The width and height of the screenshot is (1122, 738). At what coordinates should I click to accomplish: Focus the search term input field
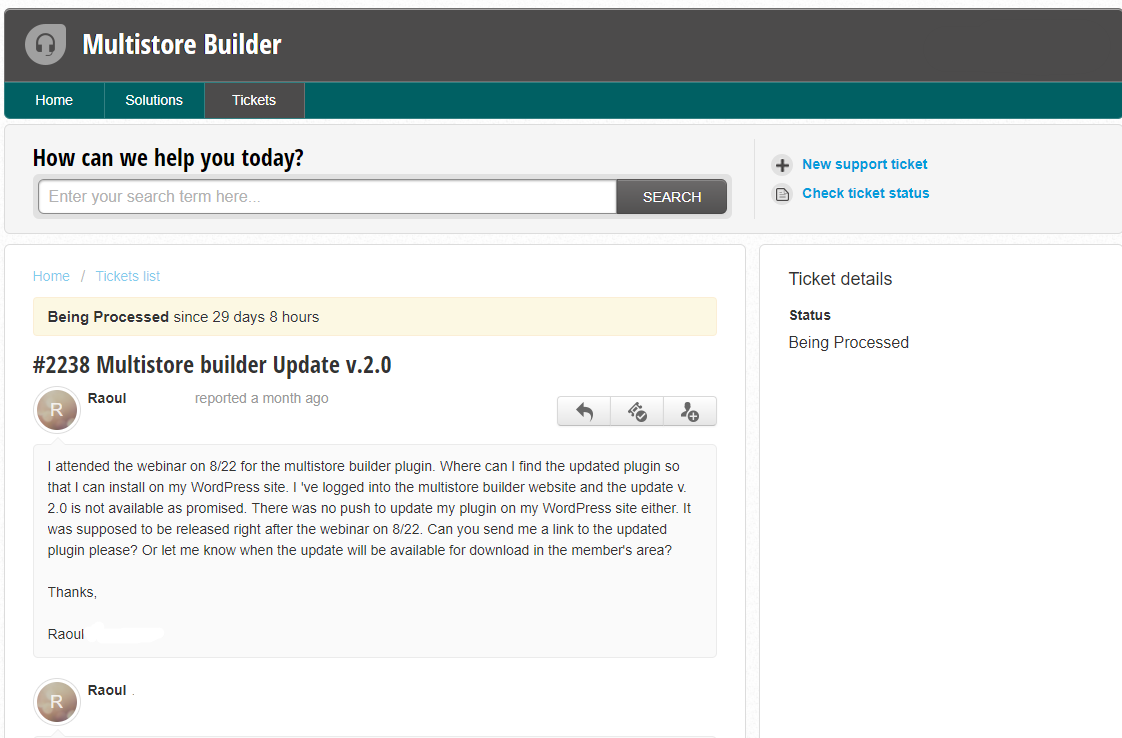point(327,197)
